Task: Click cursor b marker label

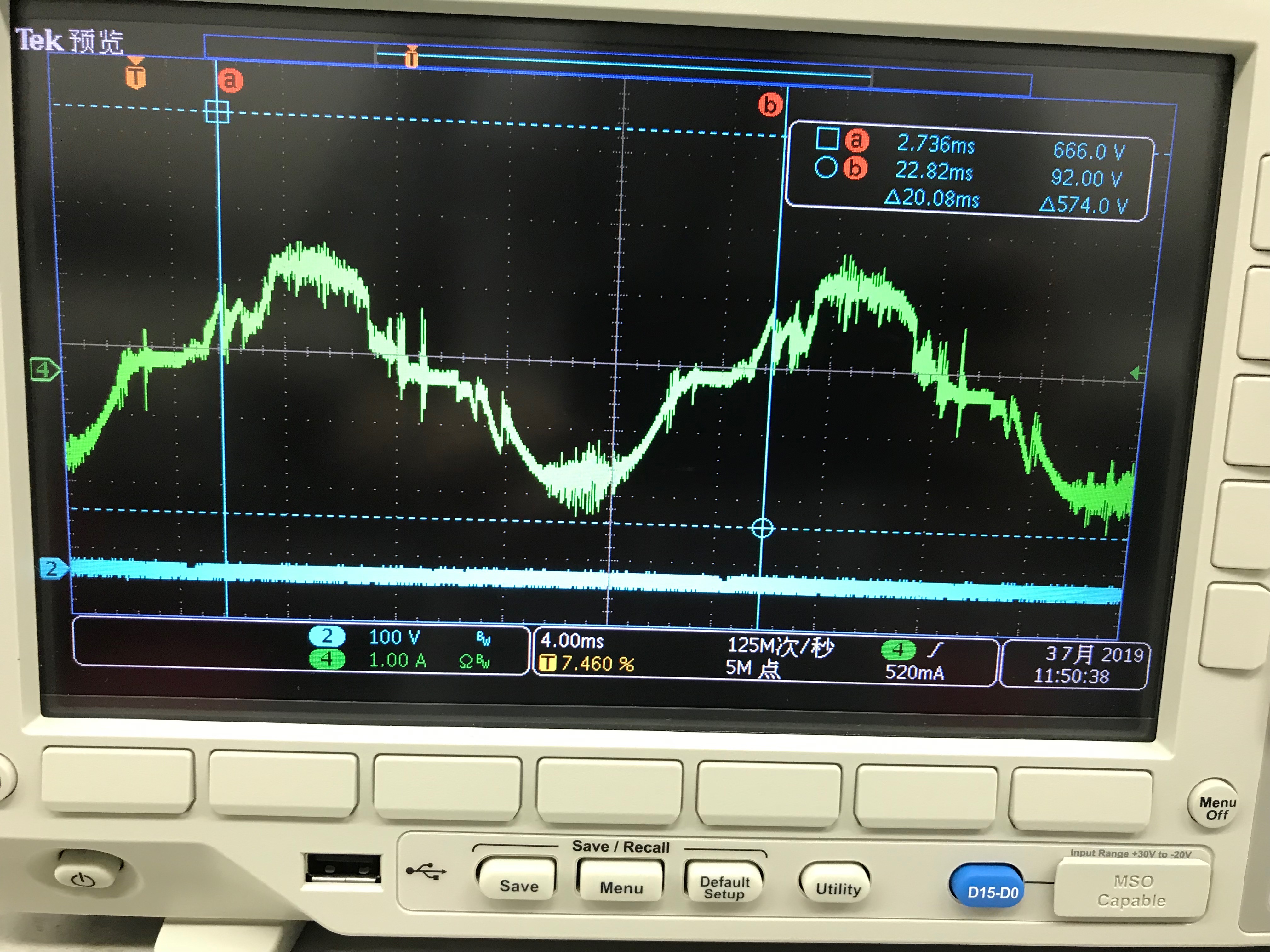Action: 770,105
